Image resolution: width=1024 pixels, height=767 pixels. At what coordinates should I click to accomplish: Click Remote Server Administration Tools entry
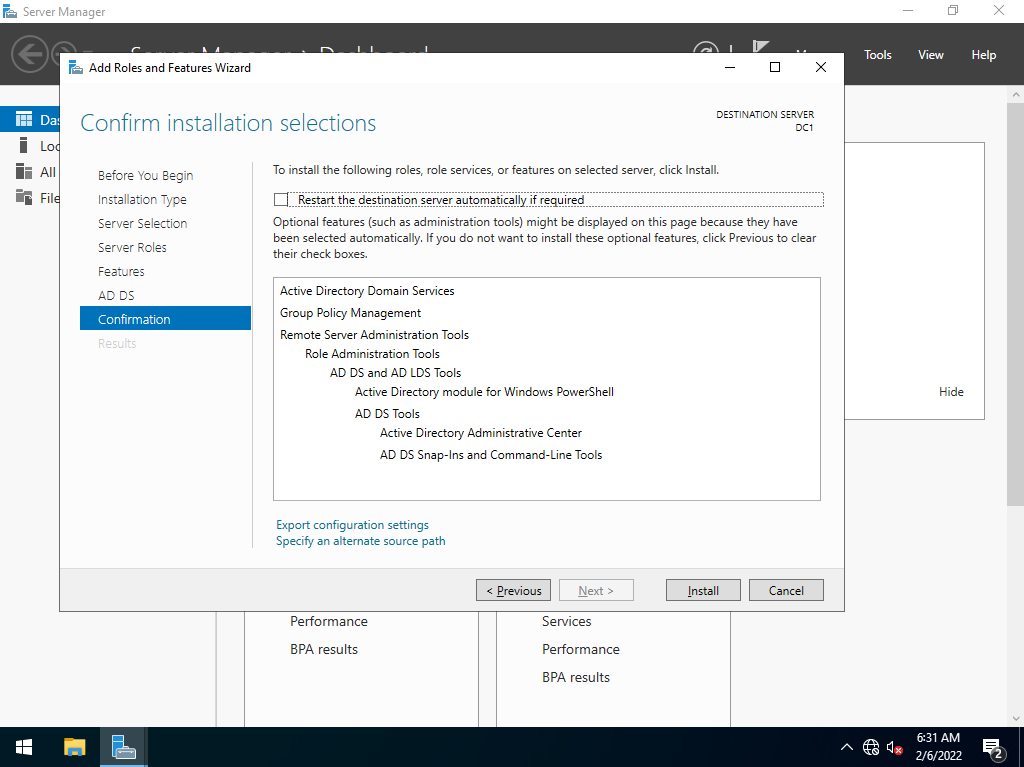pos(374,335)
